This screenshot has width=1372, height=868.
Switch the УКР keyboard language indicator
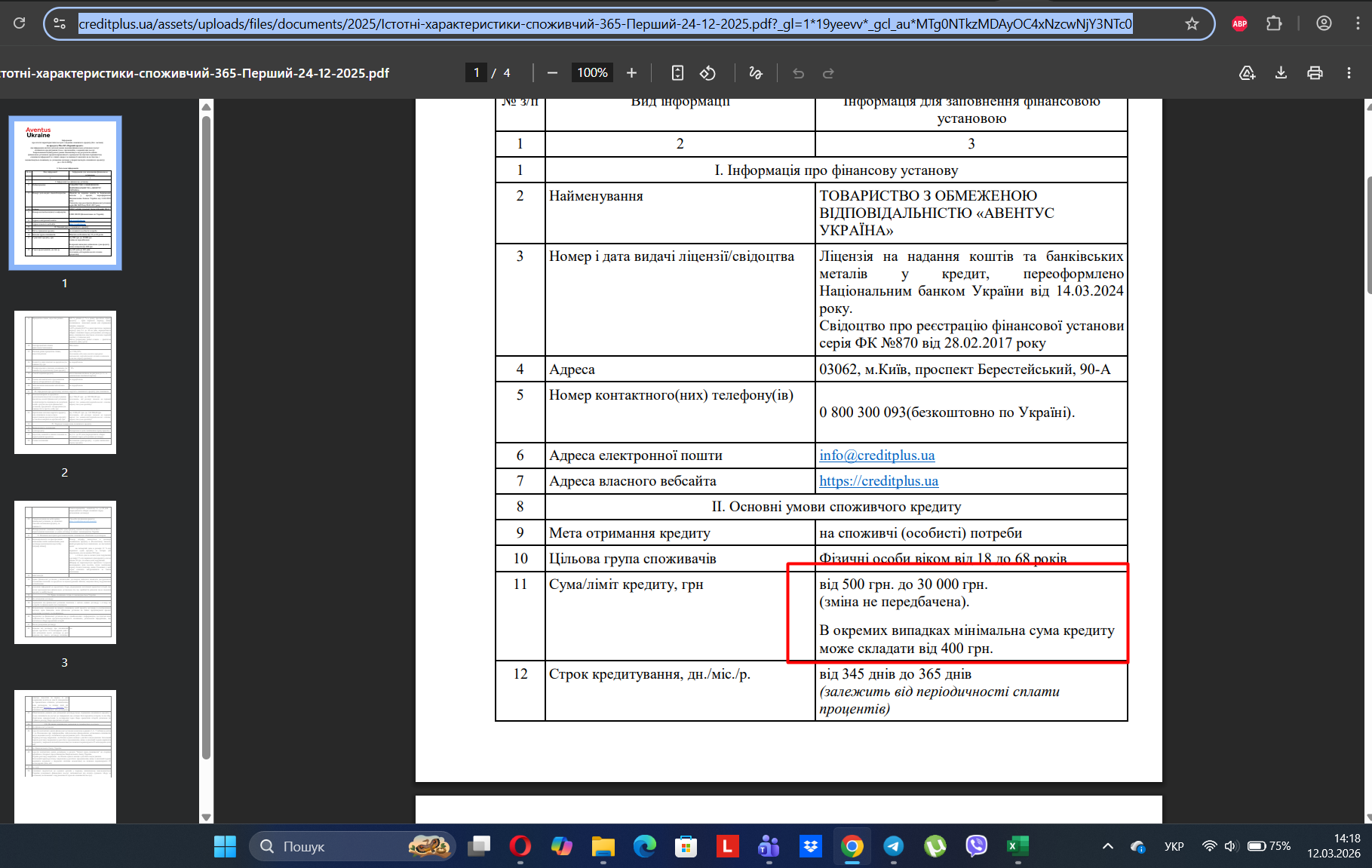[x=1174, y=846]
